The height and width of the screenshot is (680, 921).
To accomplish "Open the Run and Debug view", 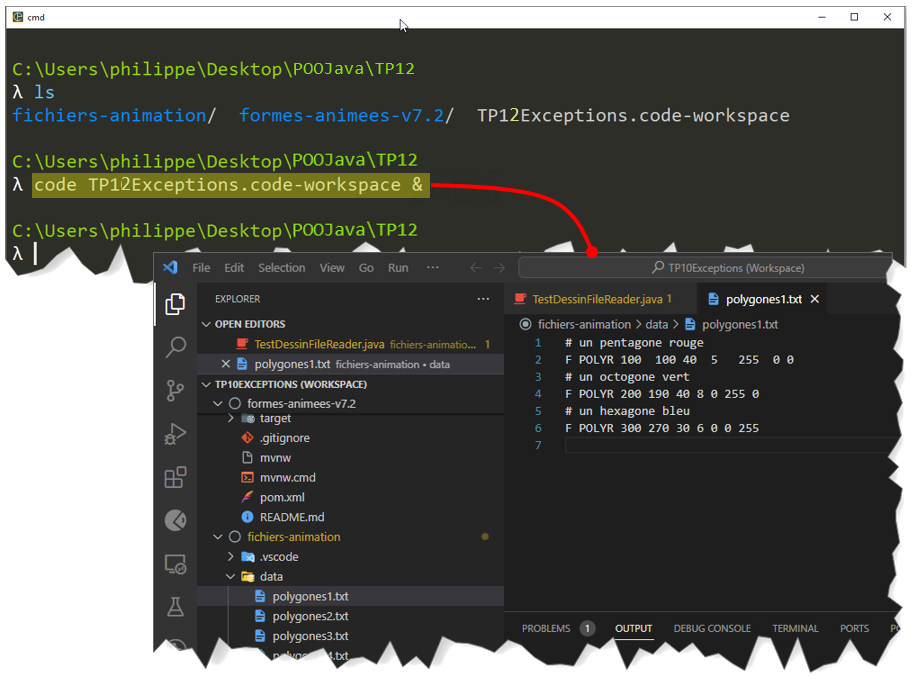I will [x=175, y=434].
